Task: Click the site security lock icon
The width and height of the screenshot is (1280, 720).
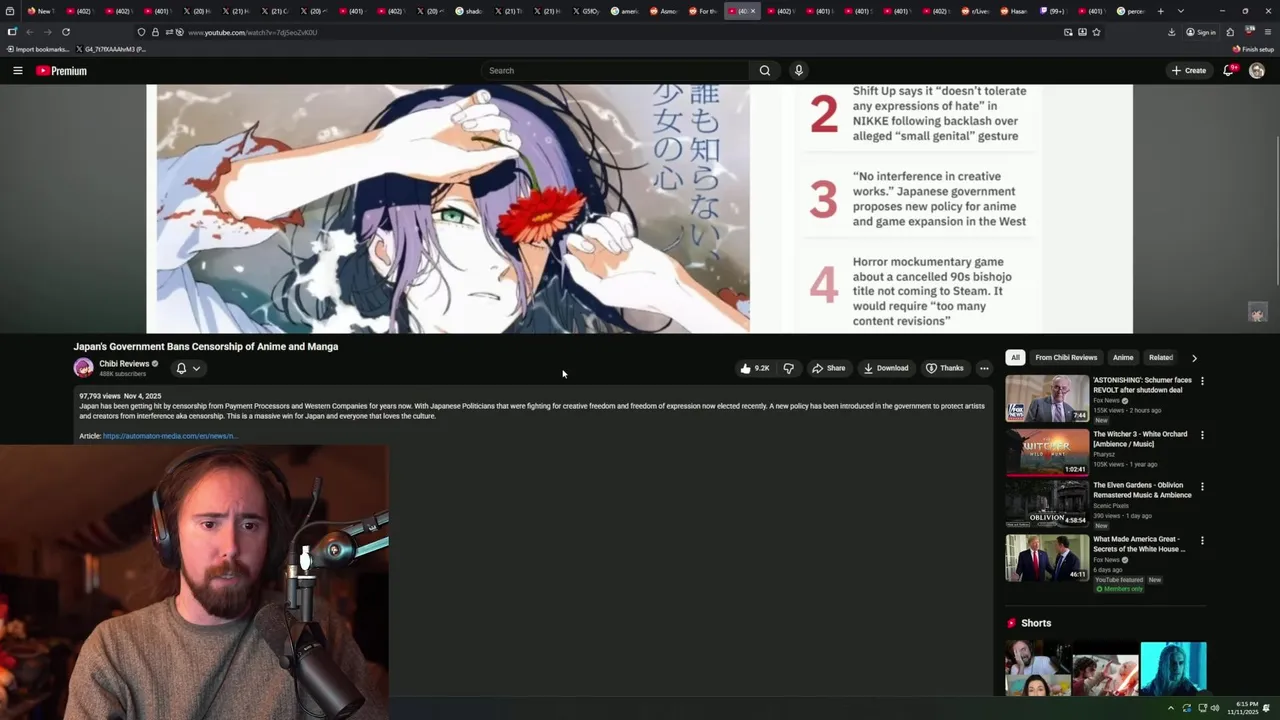Action: [x=155, y=32]
